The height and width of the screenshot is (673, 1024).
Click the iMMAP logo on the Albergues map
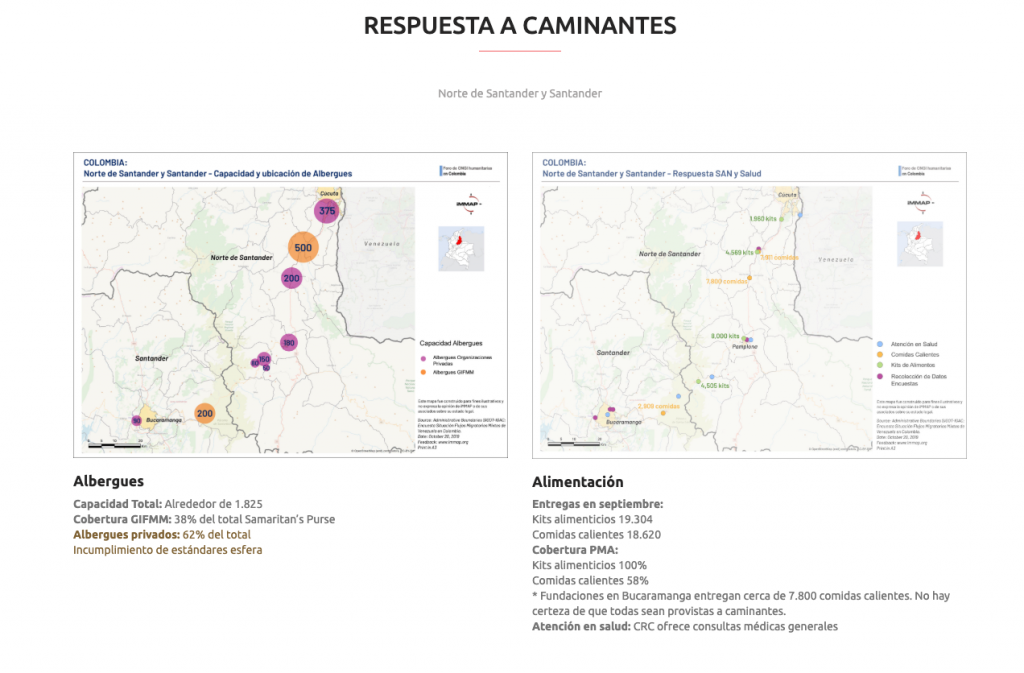(468, 204)
